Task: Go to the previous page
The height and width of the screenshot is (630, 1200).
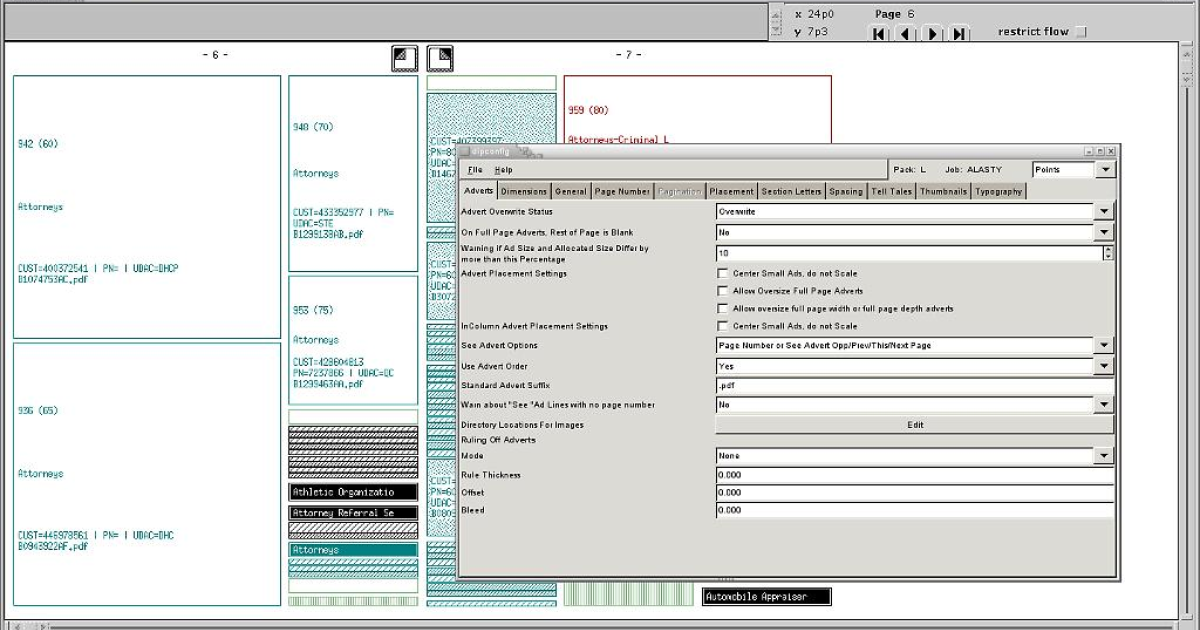Action: (x=906, y=34)
